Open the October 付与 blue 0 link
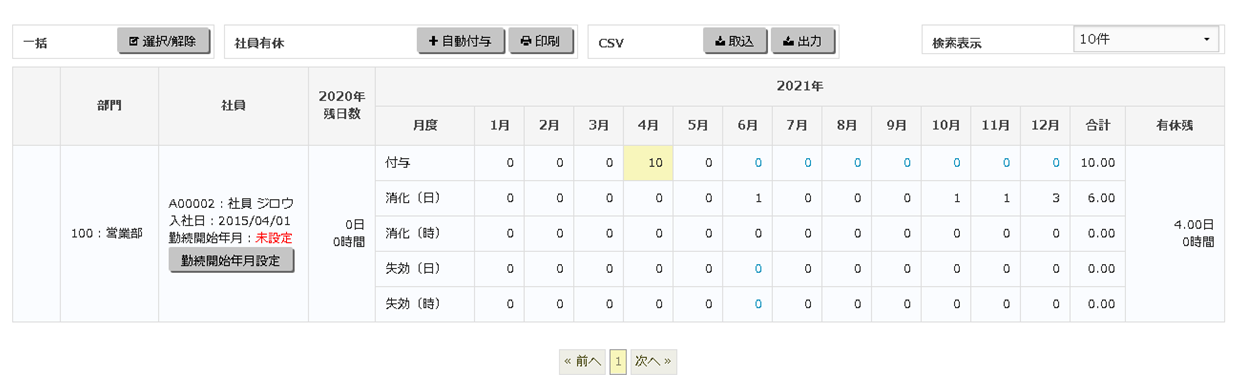The image size is (1234, 375). (957, 163)
